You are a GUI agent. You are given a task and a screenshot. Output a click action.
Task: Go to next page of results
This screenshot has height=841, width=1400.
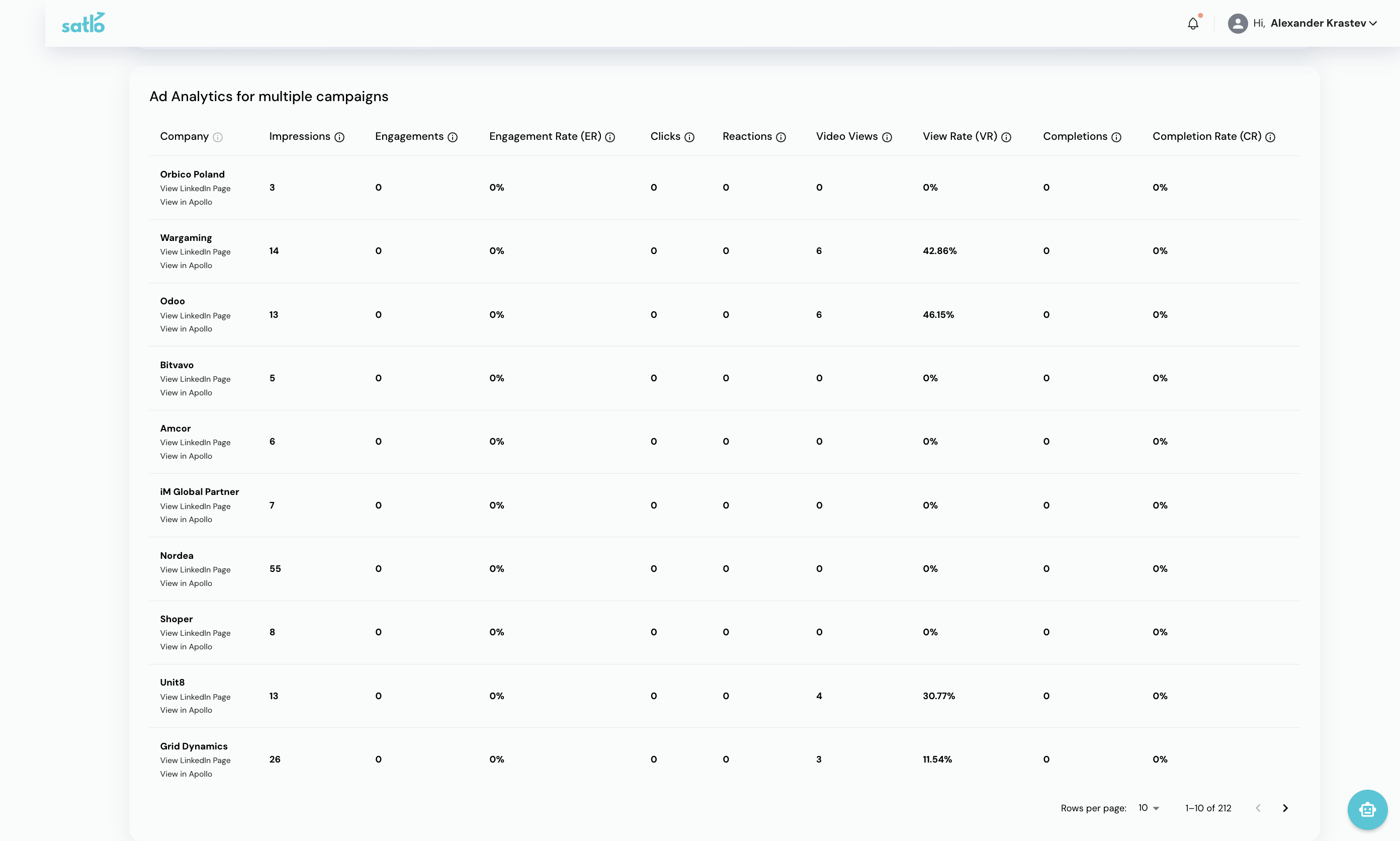[1285, 808]
